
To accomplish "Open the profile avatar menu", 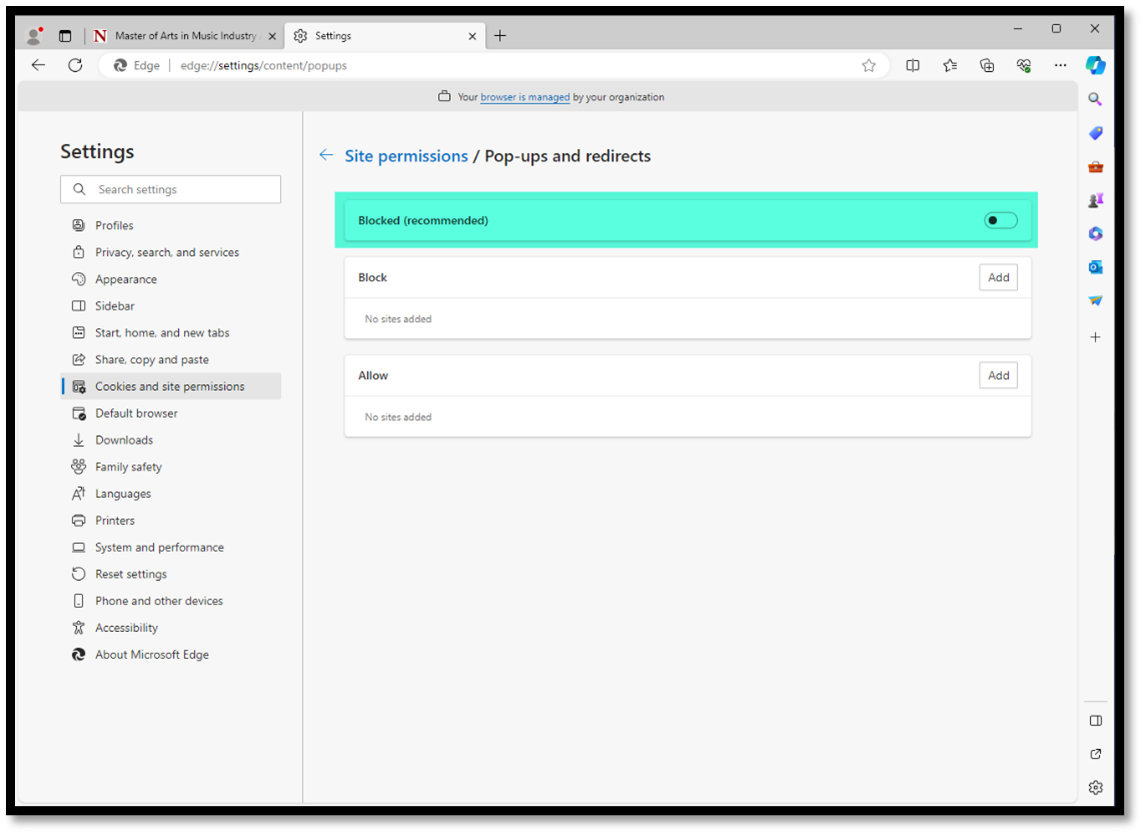I will [35, 36].
